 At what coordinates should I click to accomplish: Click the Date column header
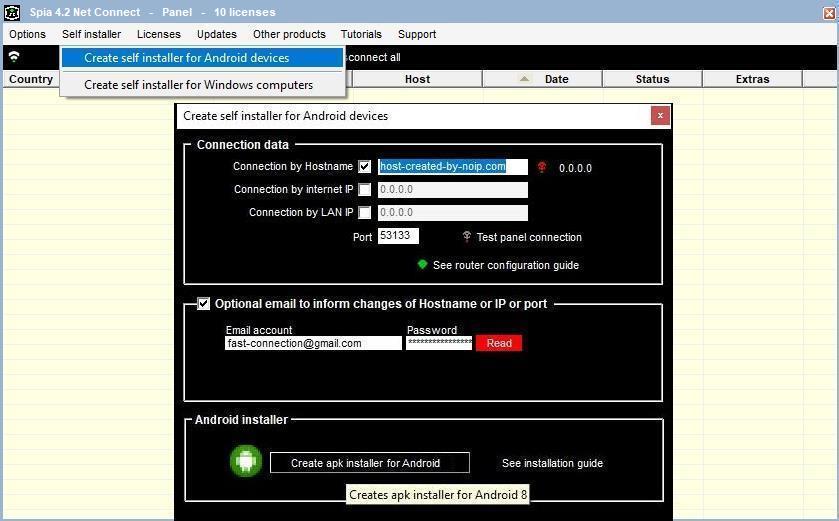[x=543, y=79]
